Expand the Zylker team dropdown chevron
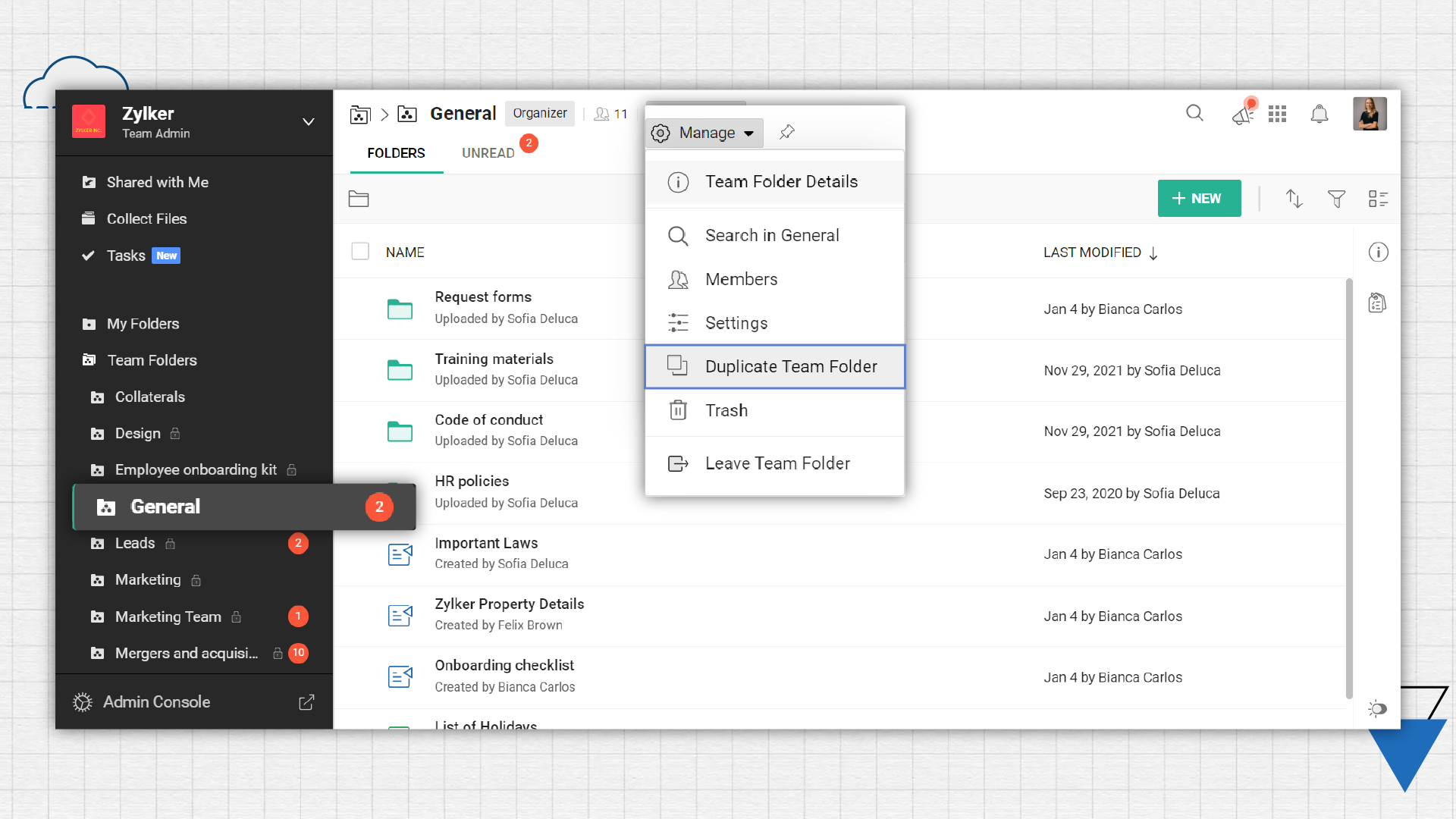Image resolution: width=1456 pixels, height=819 pixels. pyautogui.click(x=308, y=122)
